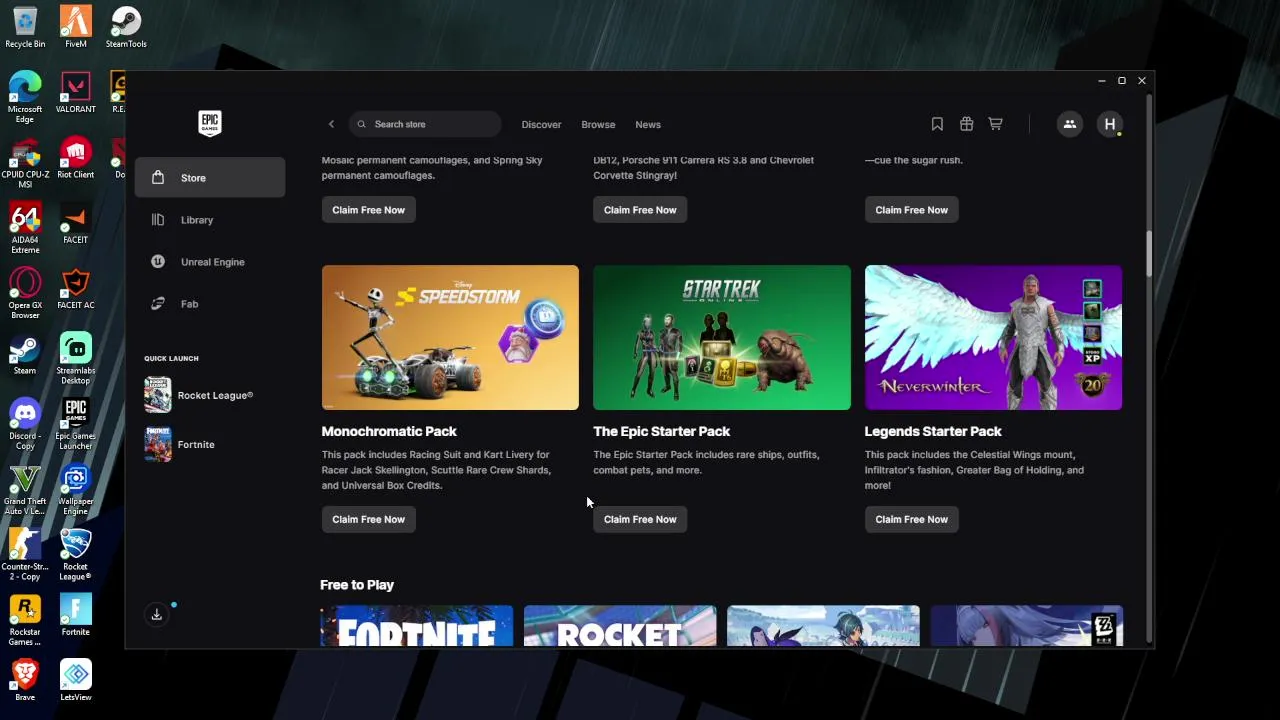1280x720 pixels.
Task: Claim Free Now under the Porsche 911 description
Action: coord(640,210)
